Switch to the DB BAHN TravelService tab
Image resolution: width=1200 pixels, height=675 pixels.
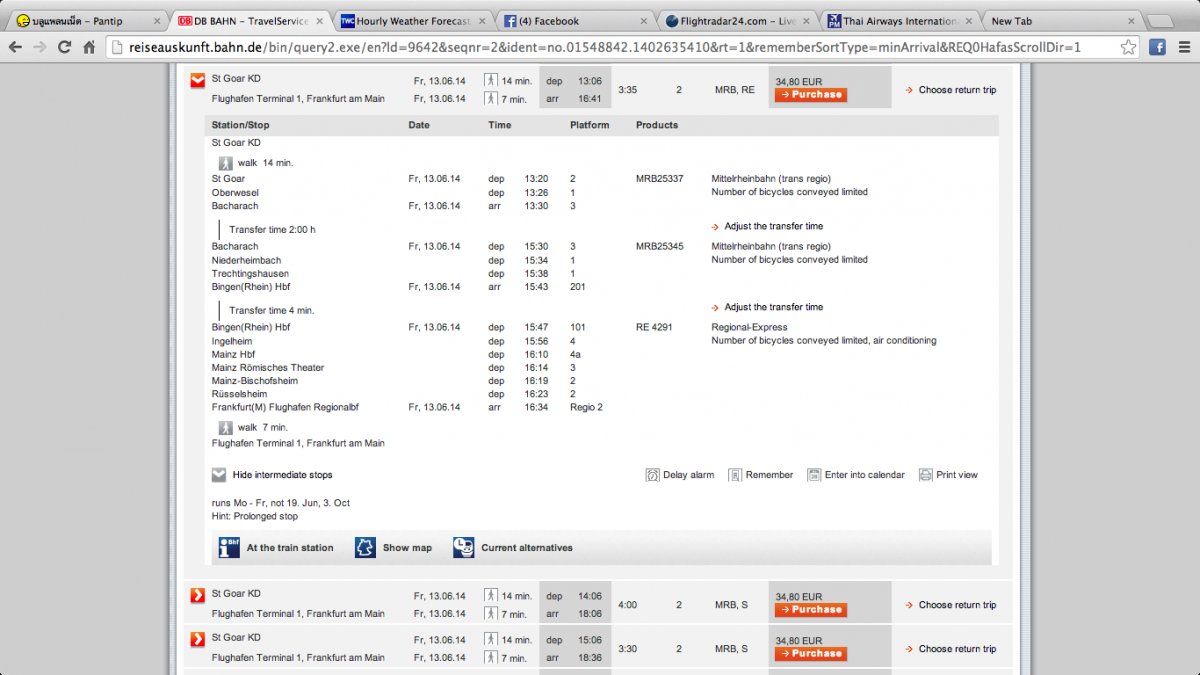pyautogui.click(x=250, y=20)
